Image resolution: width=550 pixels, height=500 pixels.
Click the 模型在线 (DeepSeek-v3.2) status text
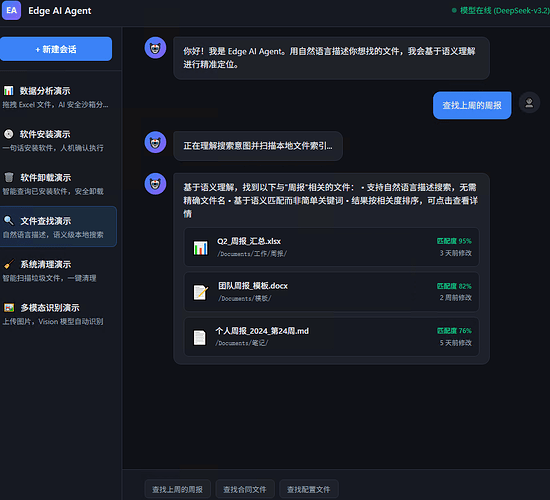tap(505, 11)
